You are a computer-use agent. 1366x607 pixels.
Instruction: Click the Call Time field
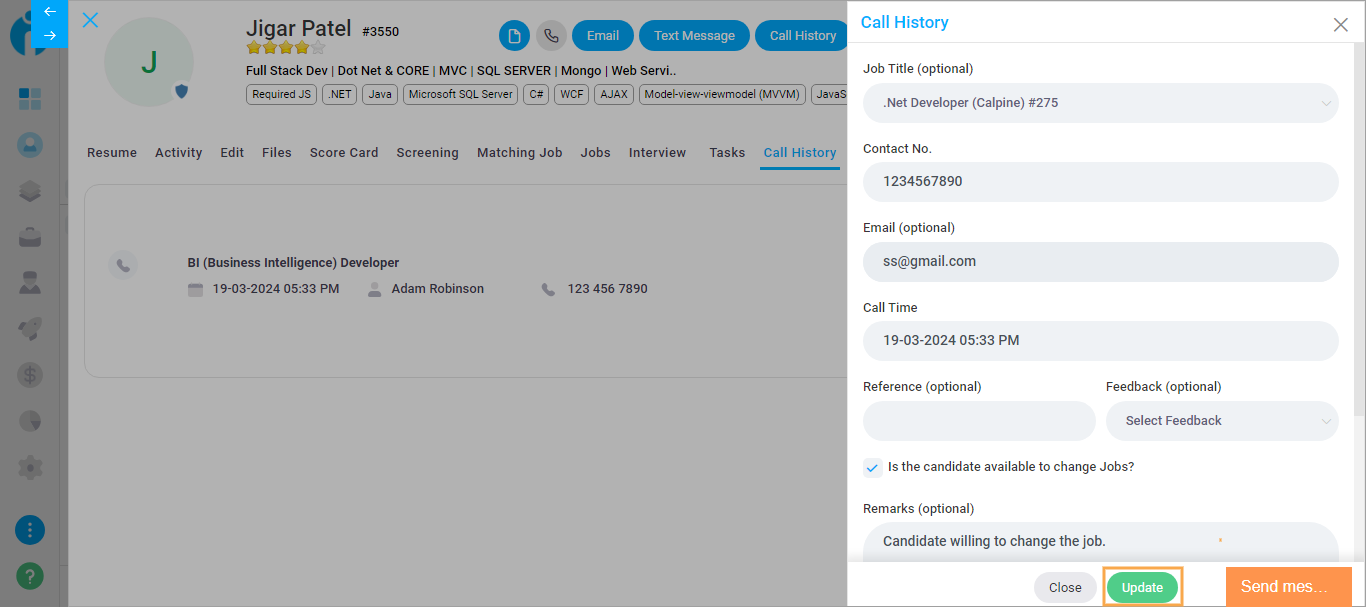point(1101,341)
